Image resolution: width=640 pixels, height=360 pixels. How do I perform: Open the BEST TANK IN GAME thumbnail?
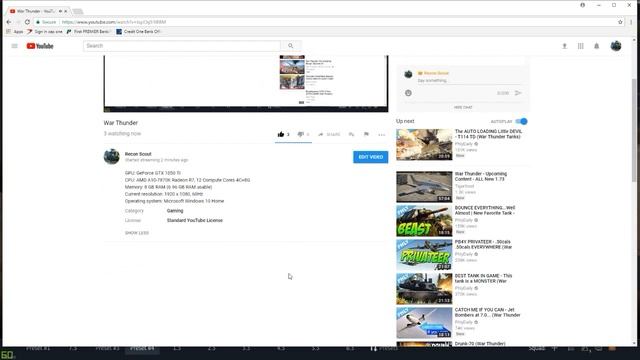point(424,289)
